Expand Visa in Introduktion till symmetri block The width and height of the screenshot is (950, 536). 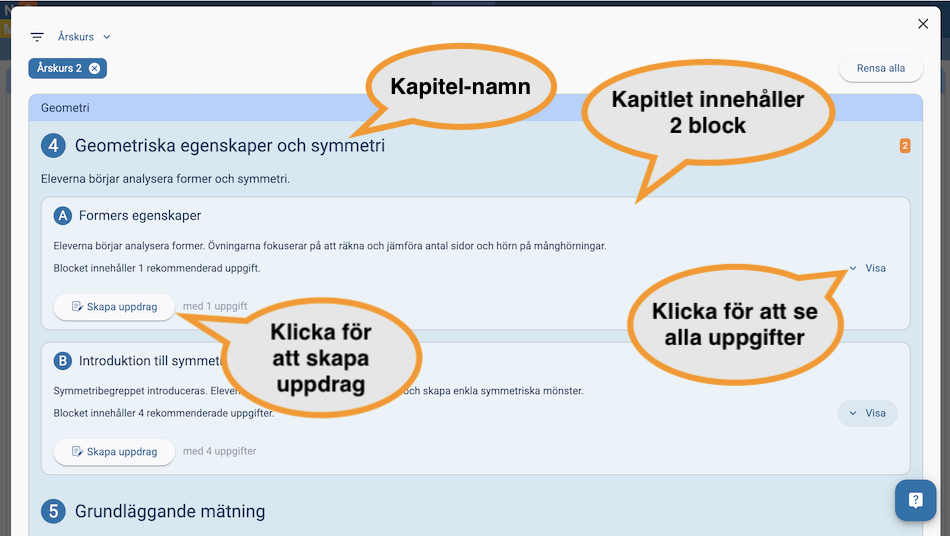coord(867,413)
